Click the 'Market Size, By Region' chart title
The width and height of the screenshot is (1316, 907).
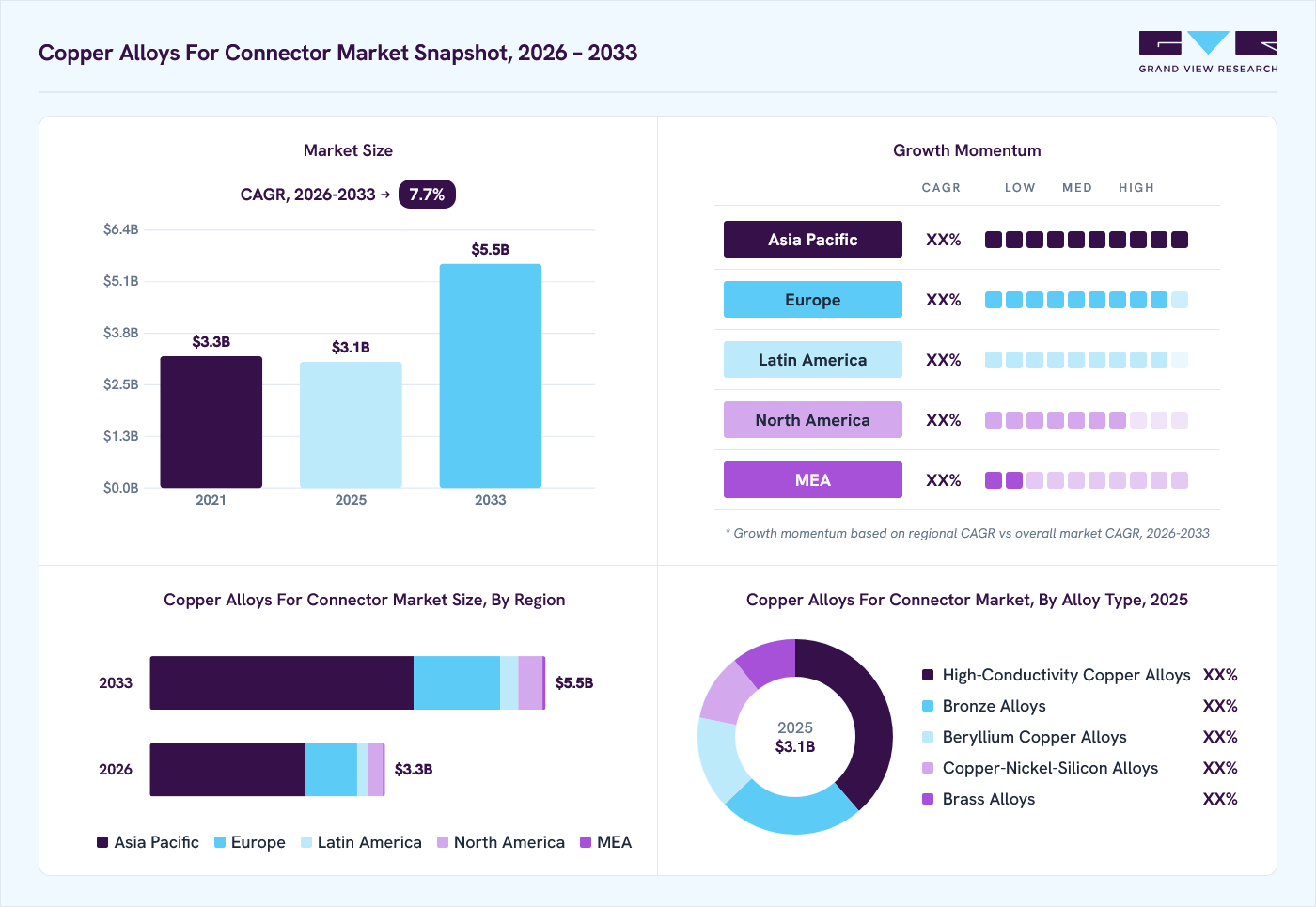(365, 600)
